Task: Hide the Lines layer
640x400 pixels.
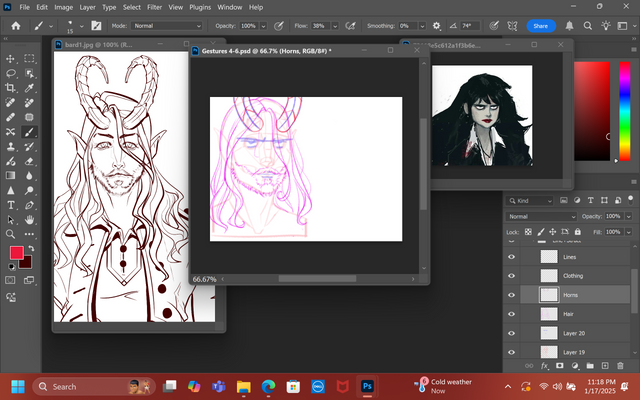Action: 512,257
